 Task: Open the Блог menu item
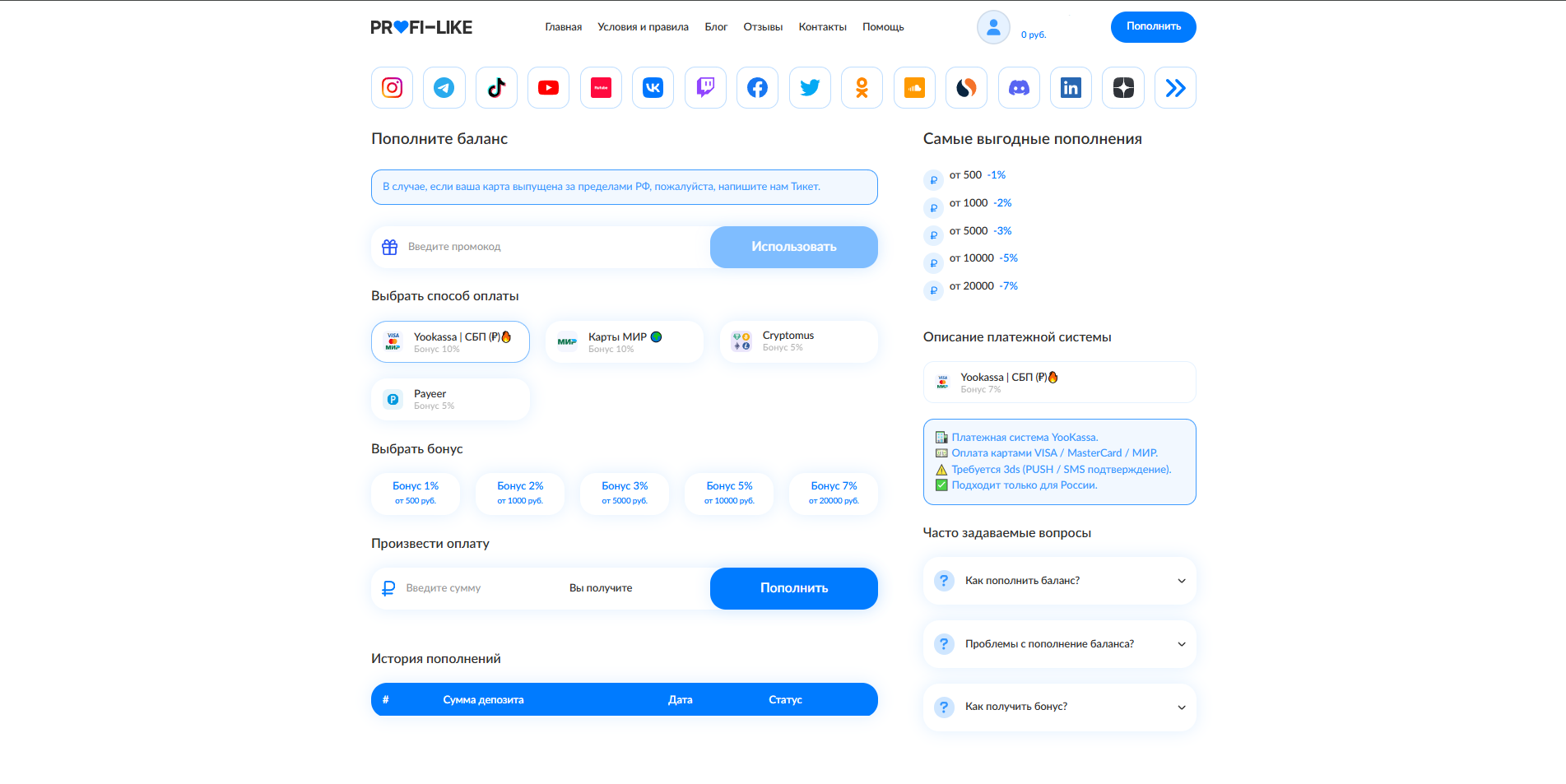[x=716, y=27]
